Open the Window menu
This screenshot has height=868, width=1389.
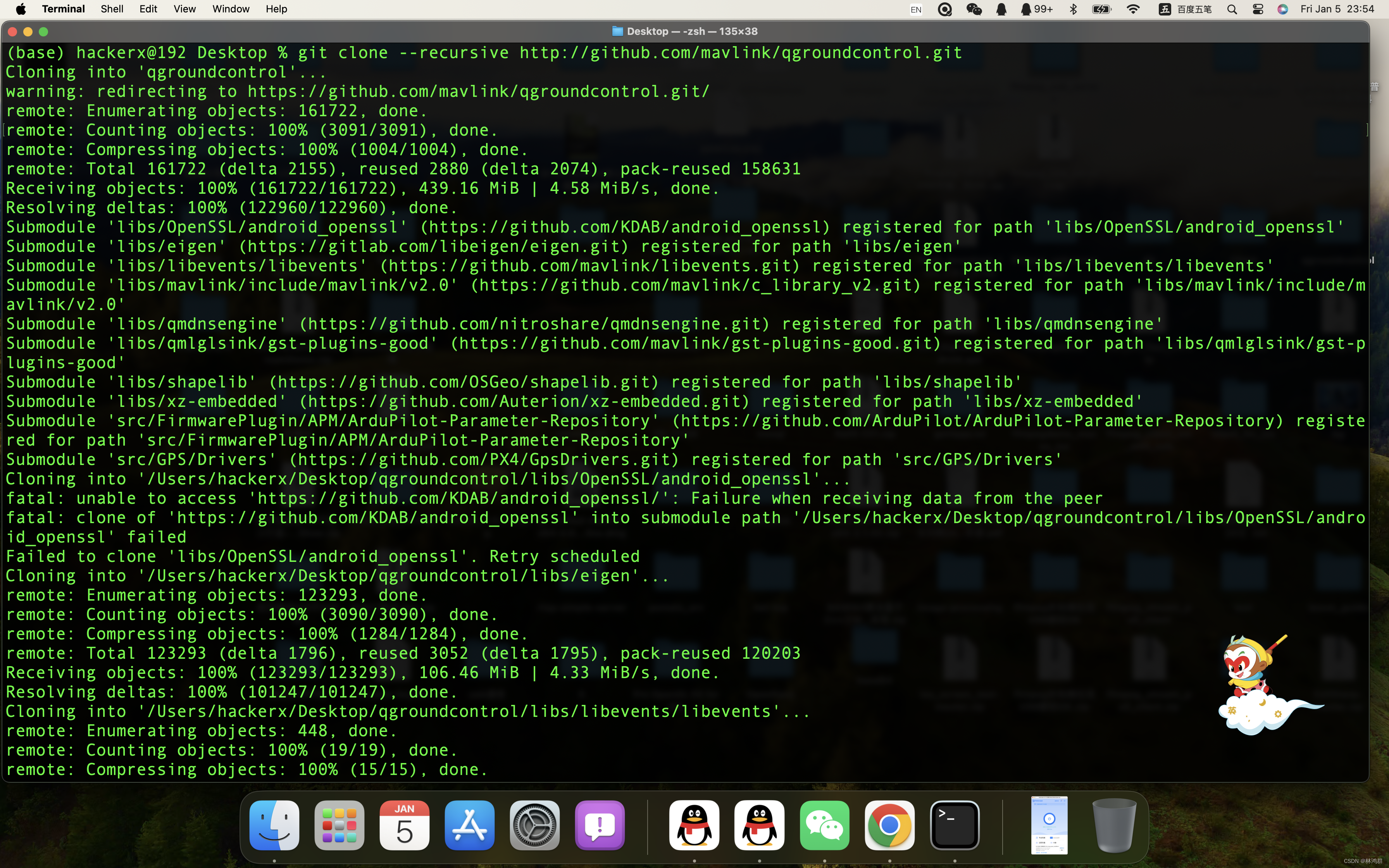tap(231, 9)
